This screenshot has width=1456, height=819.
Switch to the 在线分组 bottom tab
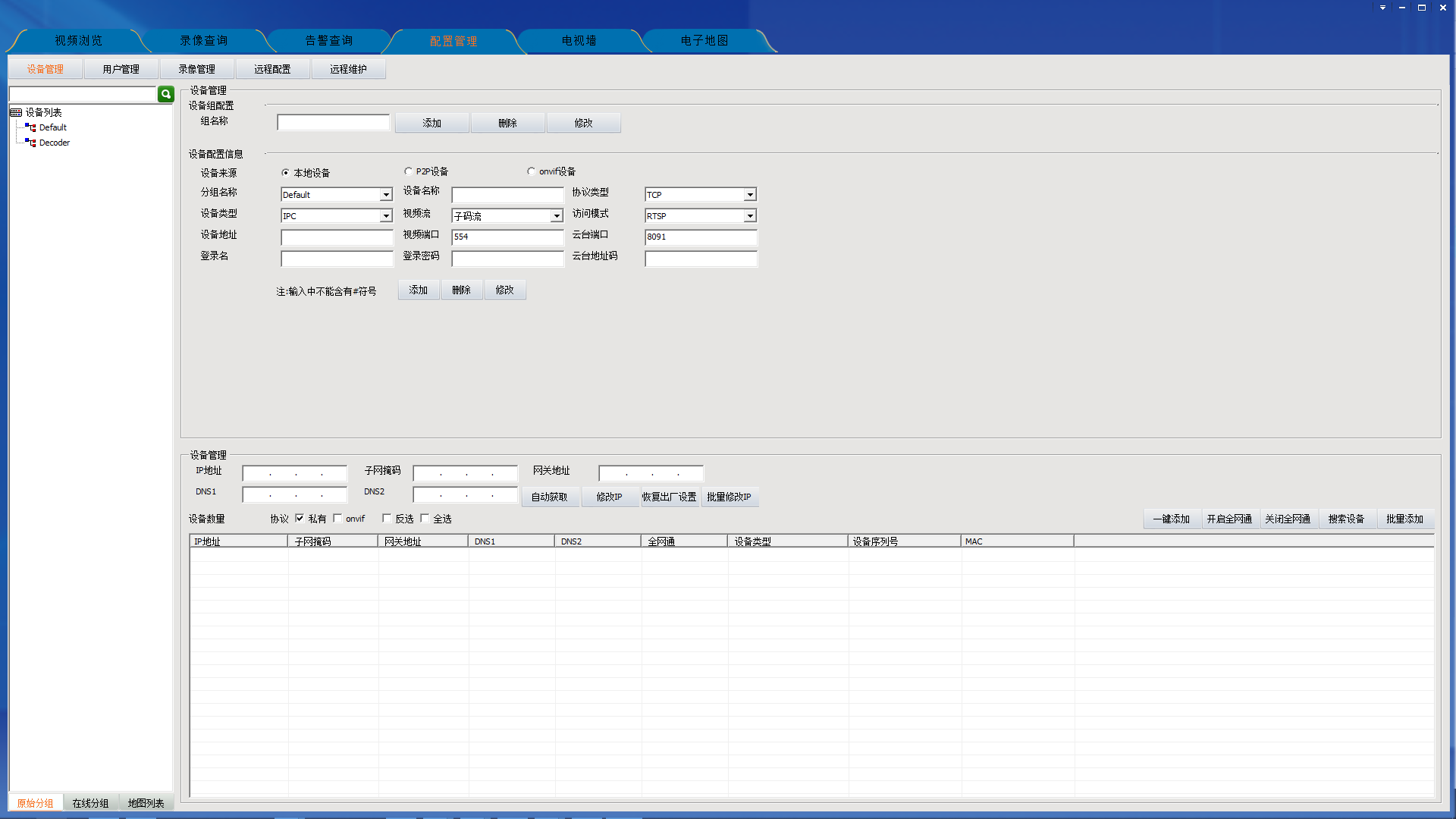coord(90,803)
